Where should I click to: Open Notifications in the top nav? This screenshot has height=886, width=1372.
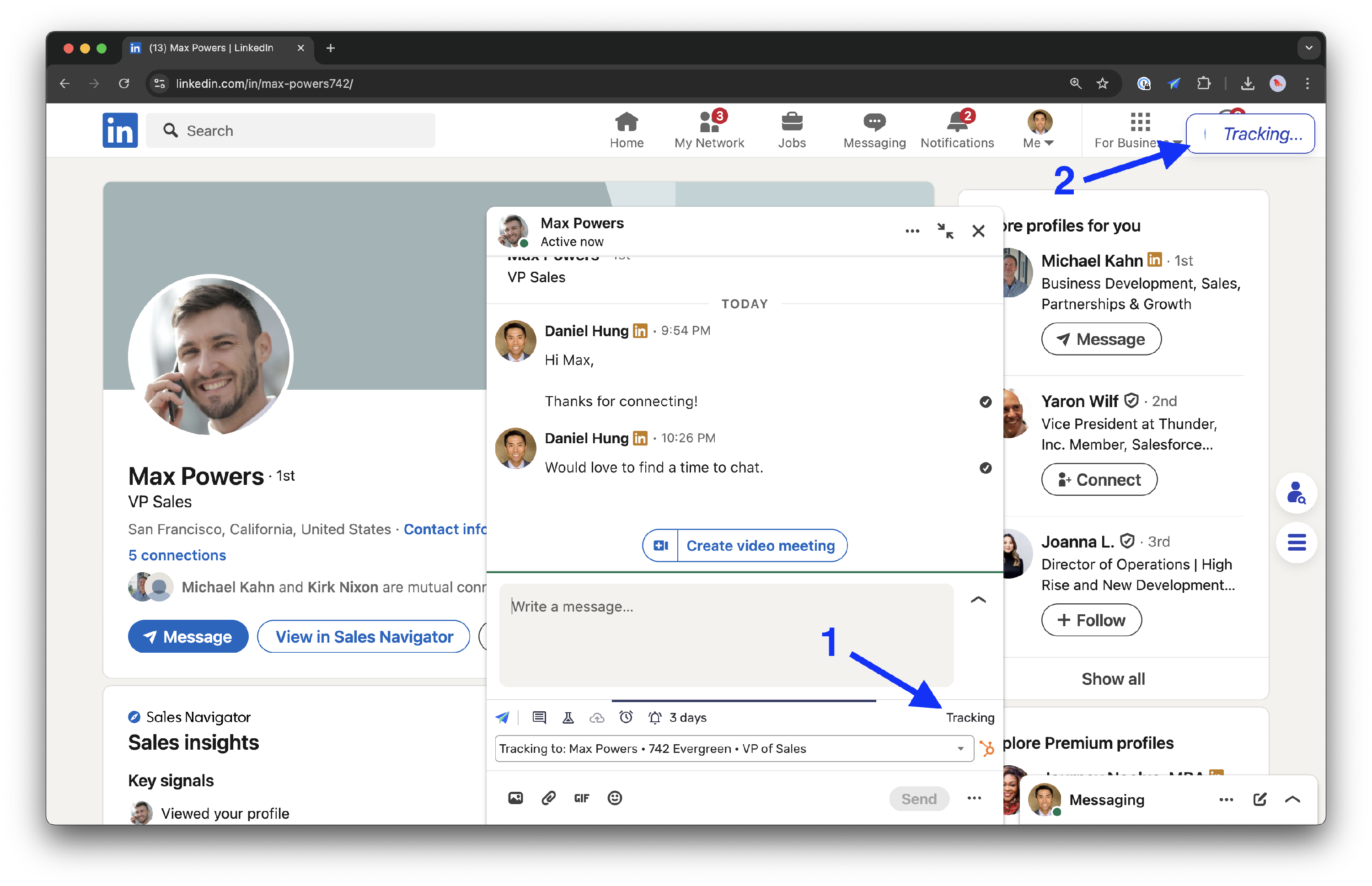[957, 130]
